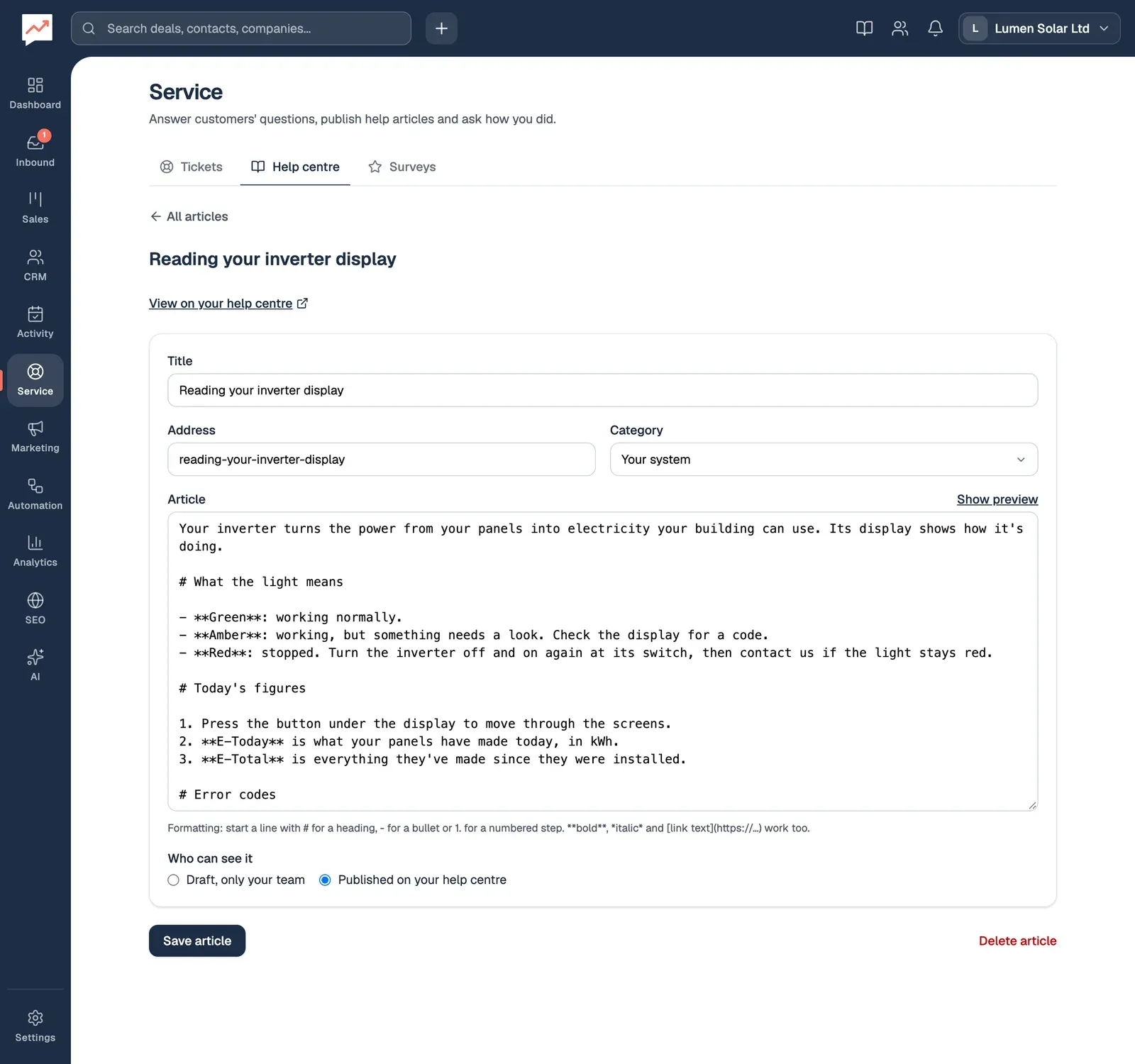Open the book documentation icon

[864, 28]
